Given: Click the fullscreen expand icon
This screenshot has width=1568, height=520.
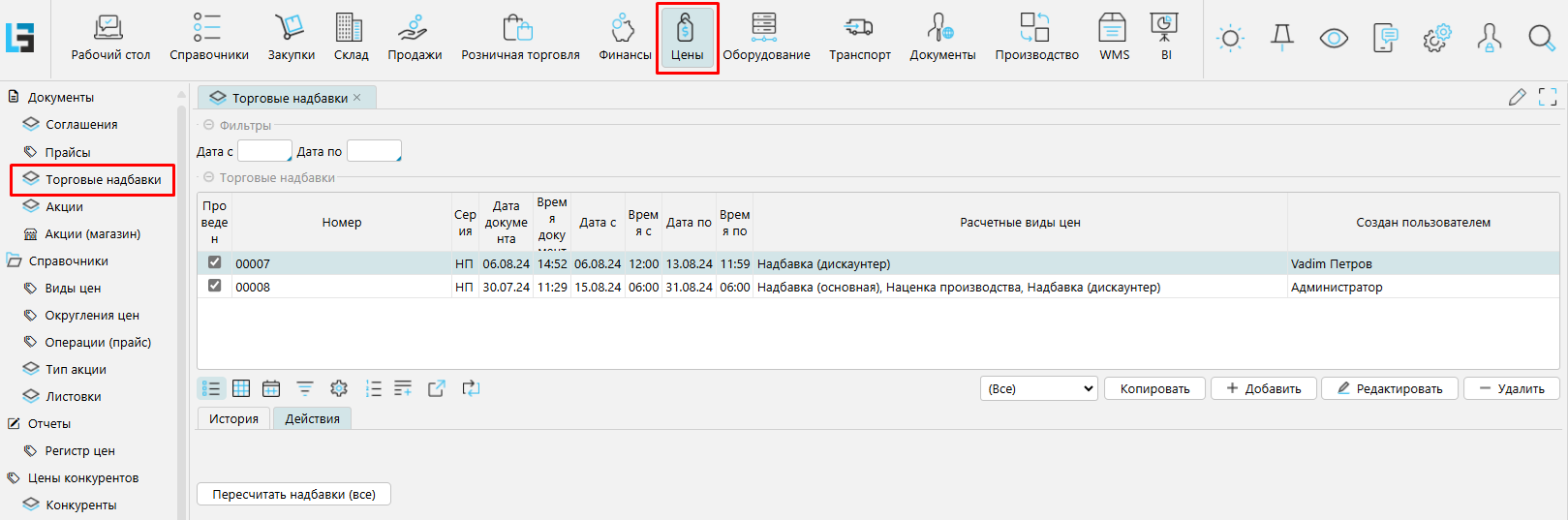Looking at the screenshot, I should 1548,97.
